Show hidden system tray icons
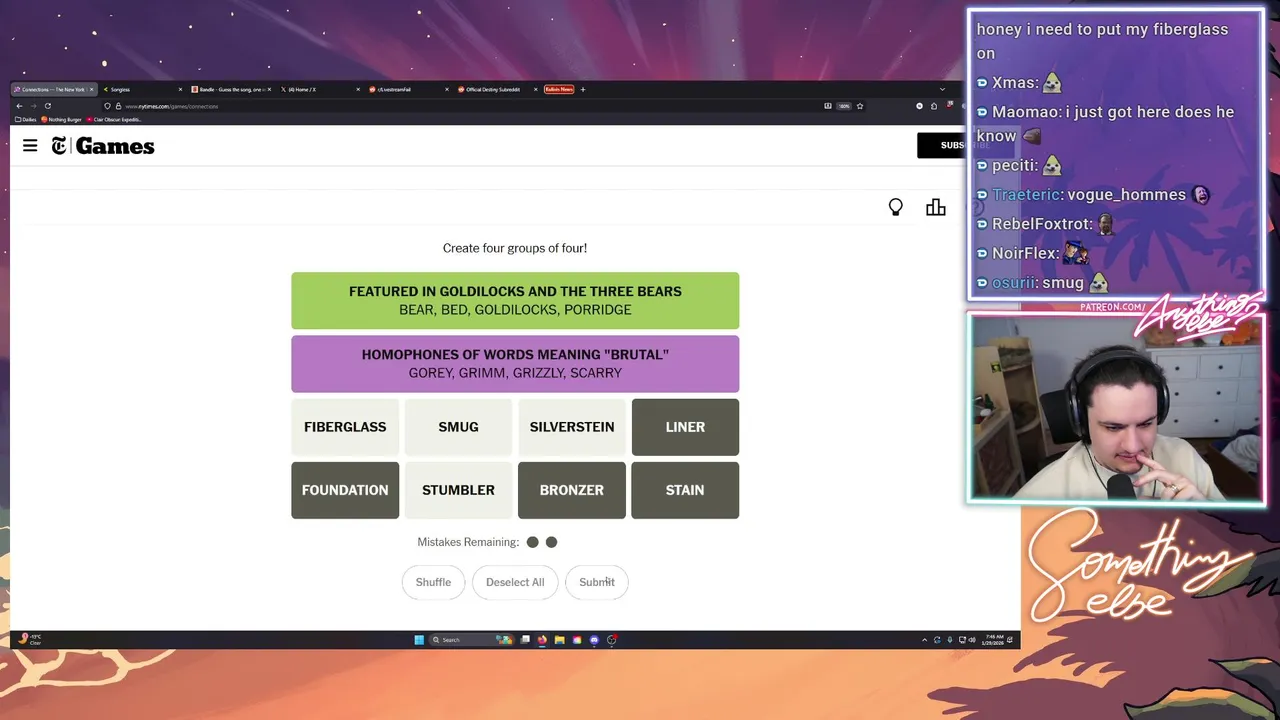 click(924, 640)
